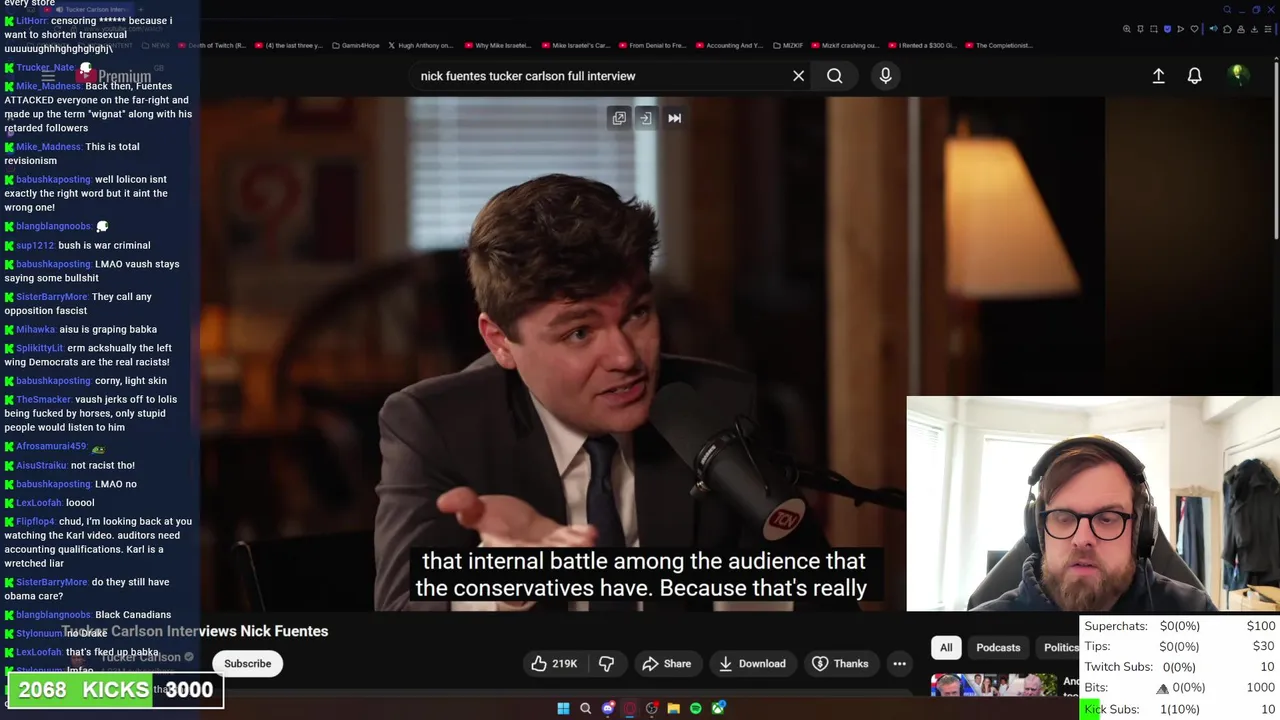The height and width of the screenshot is (720, 1280).
Task: Open the 'Hugh Anthony on...' X bookmark
Action: pos(420,45)
